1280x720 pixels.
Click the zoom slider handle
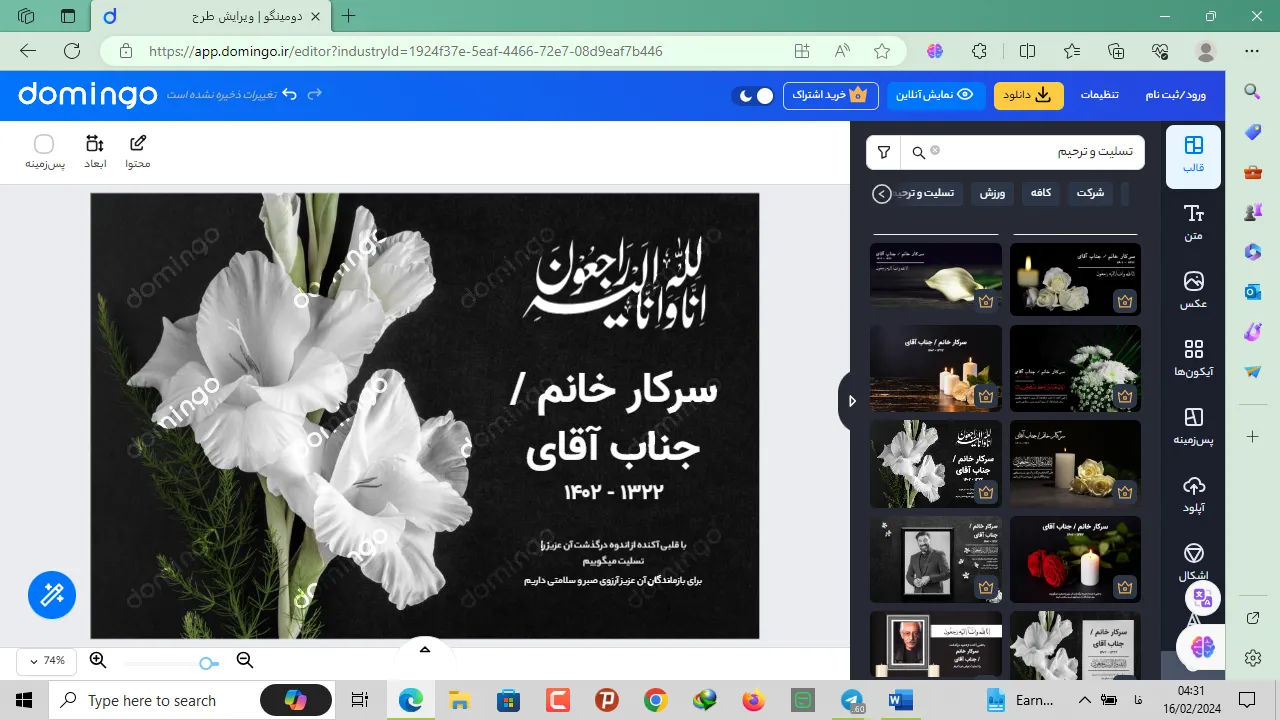(207, 663)
